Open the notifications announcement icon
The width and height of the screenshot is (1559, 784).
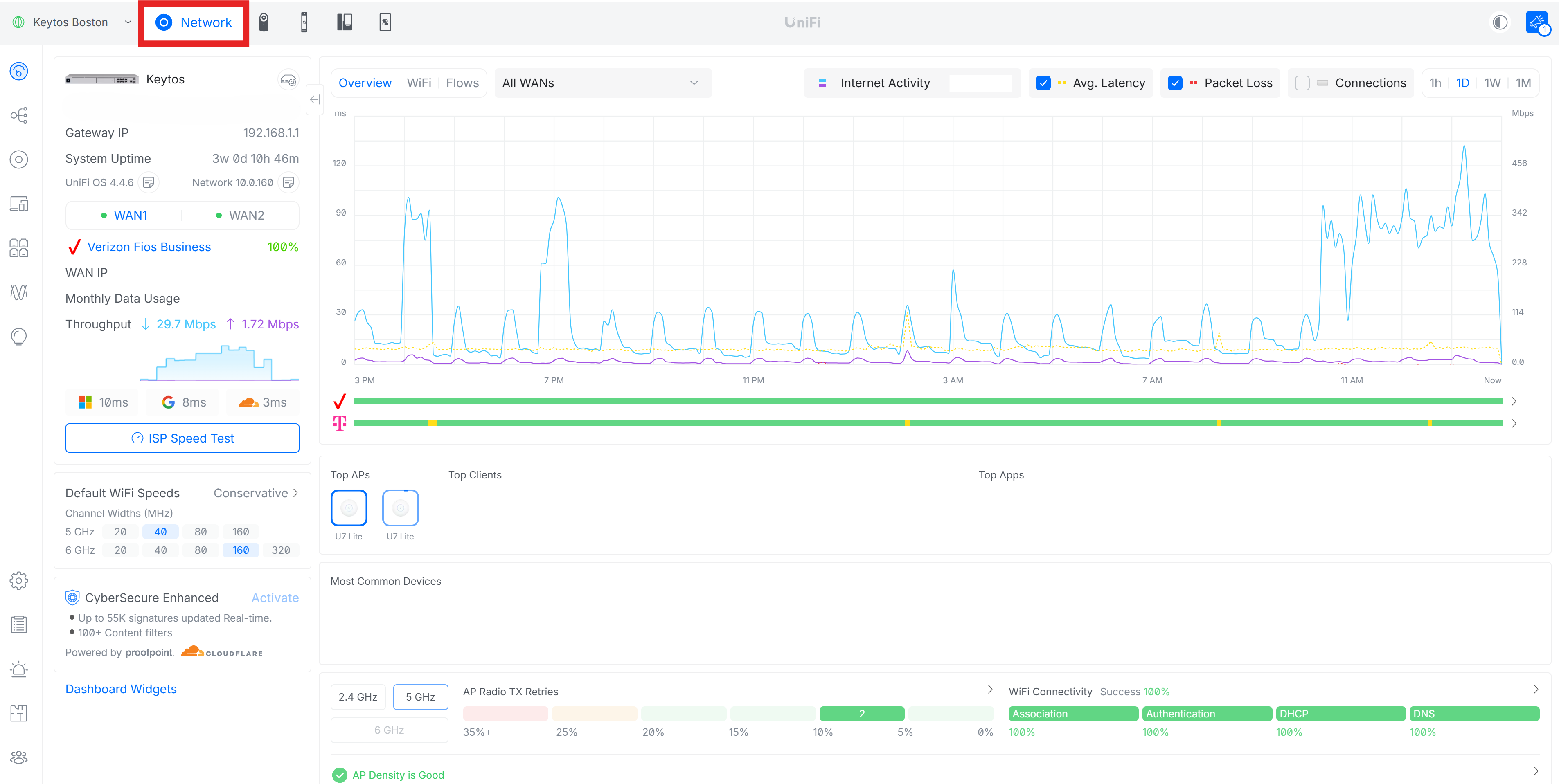point(1537,23)
